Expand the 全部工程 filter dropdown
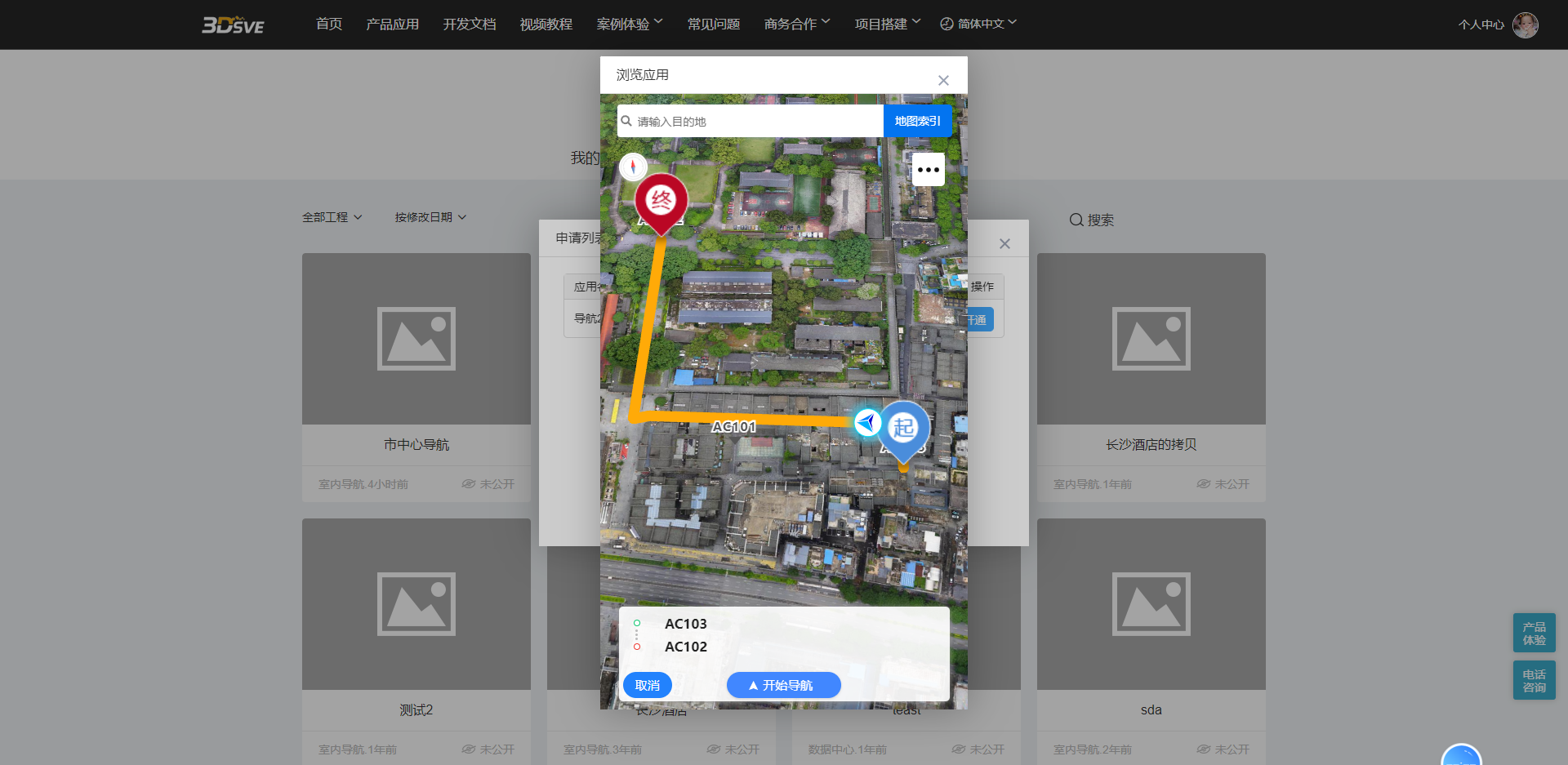 [x=332, y=217]
